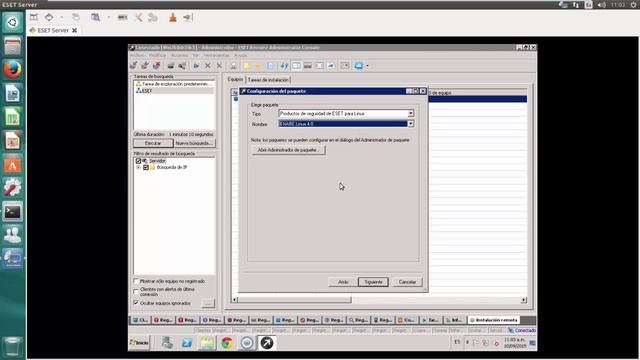Toggle the Búsqueda de IP checkbox
Viewport: 640px width, 360px height.
click(146, 167)
